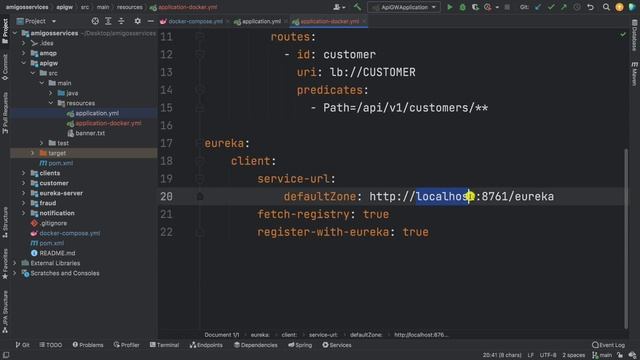Expand the java folder
The height and width of the screenshot is (360, 640).
tap(51, 93)
